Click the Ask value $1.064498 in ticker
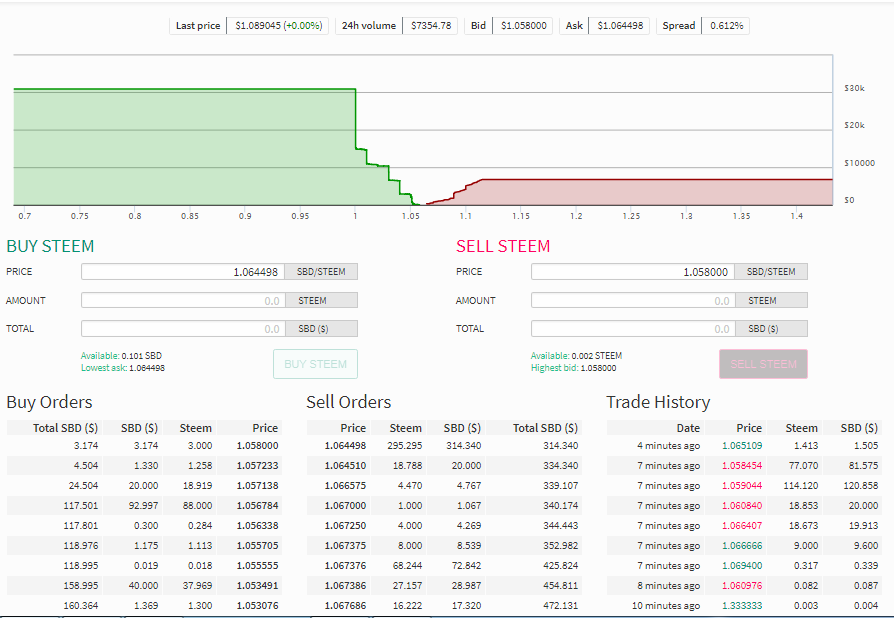Screen dimensions: 894x618 620,26
